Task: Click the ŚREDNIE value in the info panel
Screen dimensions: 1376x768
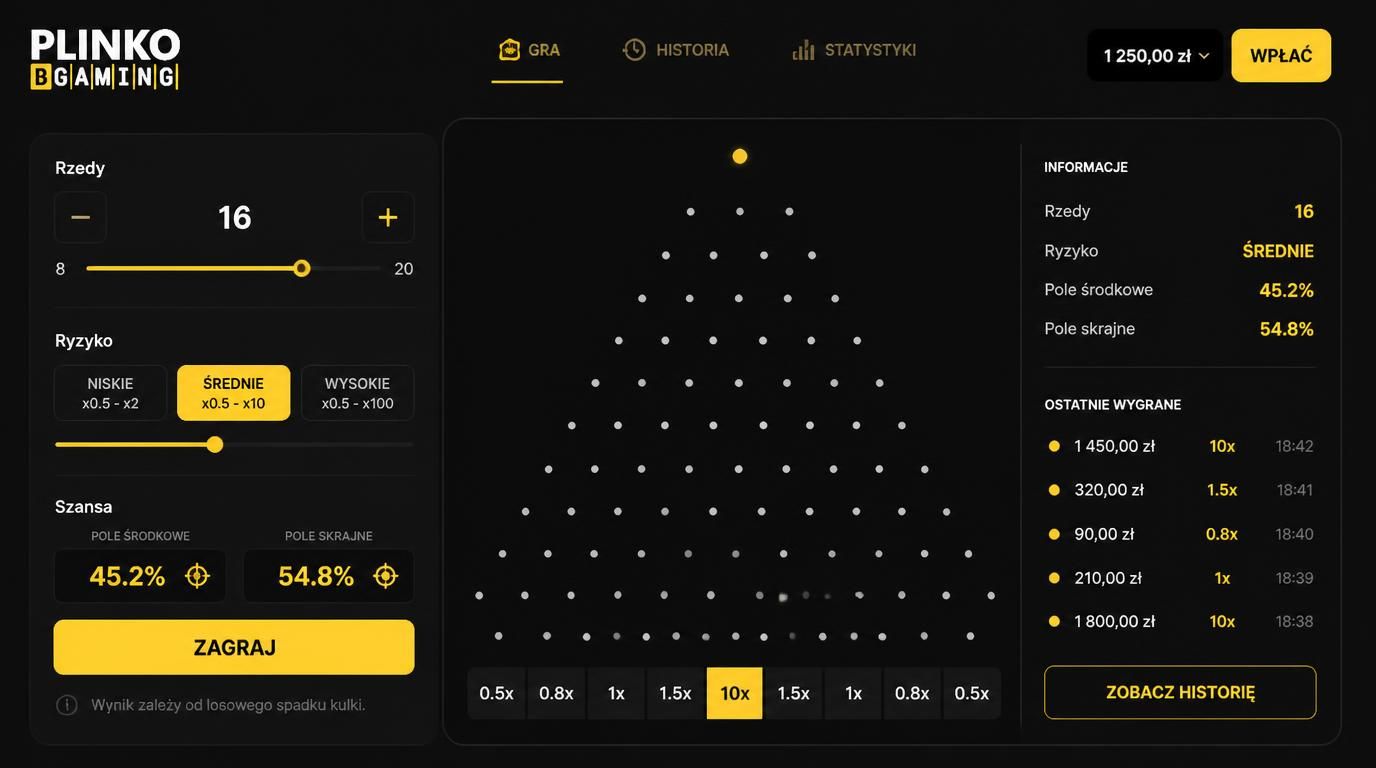Action: point(1278,250)
